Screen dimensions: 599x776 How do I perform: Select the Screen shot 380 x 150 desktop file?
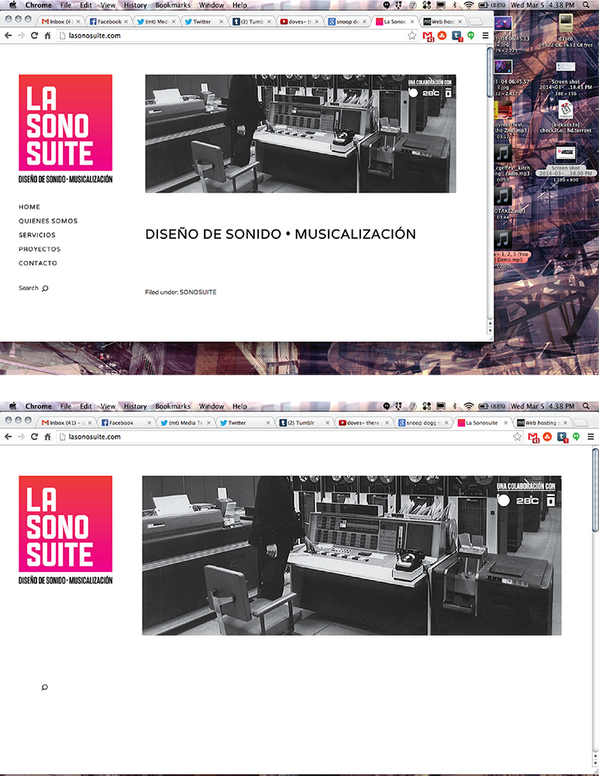coord(565,67)
